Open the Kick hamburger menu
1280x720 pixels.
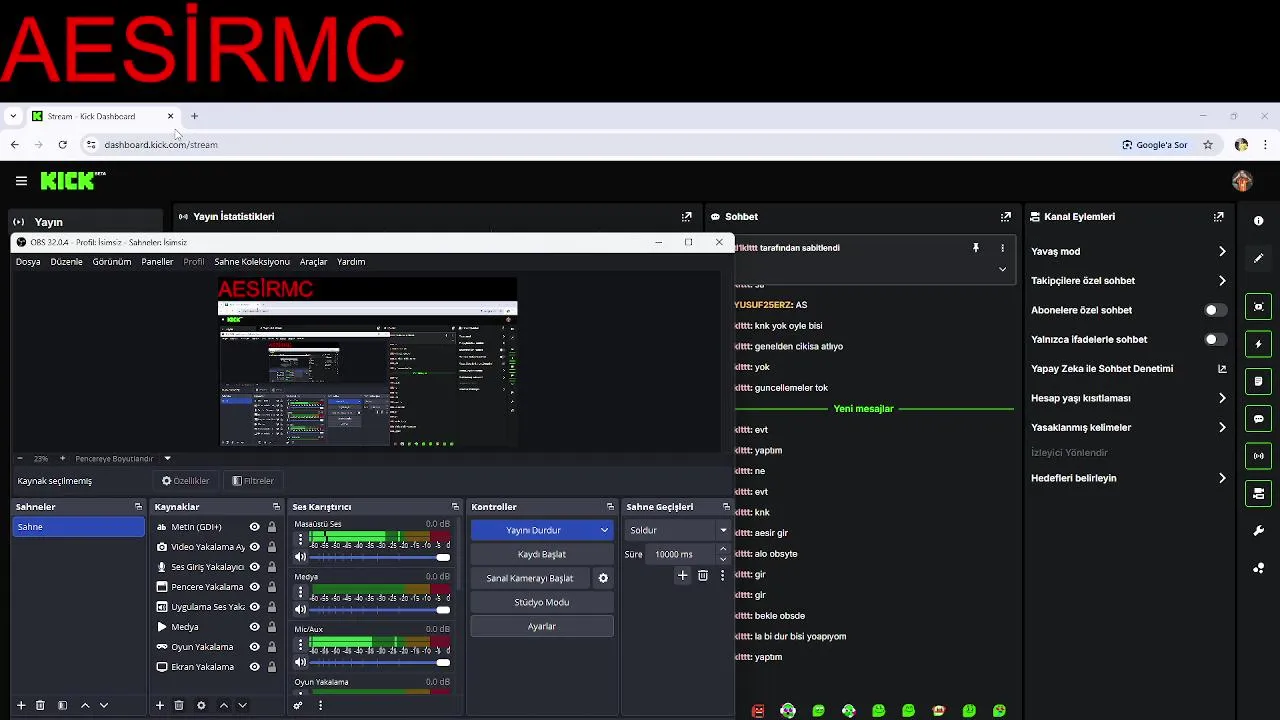[x=21, y=181]
